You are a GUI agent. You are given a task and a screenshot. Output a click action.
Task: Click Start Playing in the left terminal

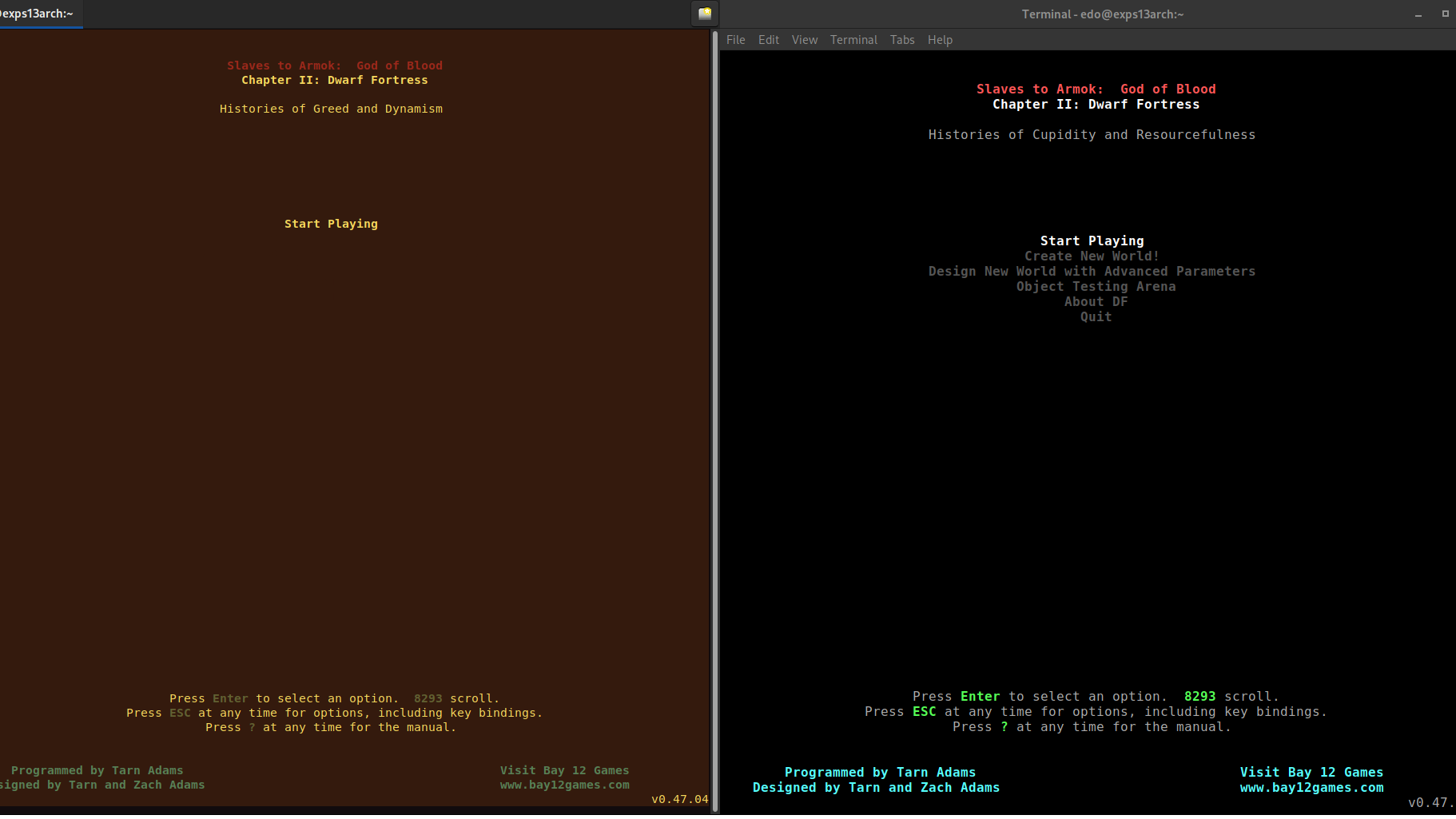click(x=331, y=224)
